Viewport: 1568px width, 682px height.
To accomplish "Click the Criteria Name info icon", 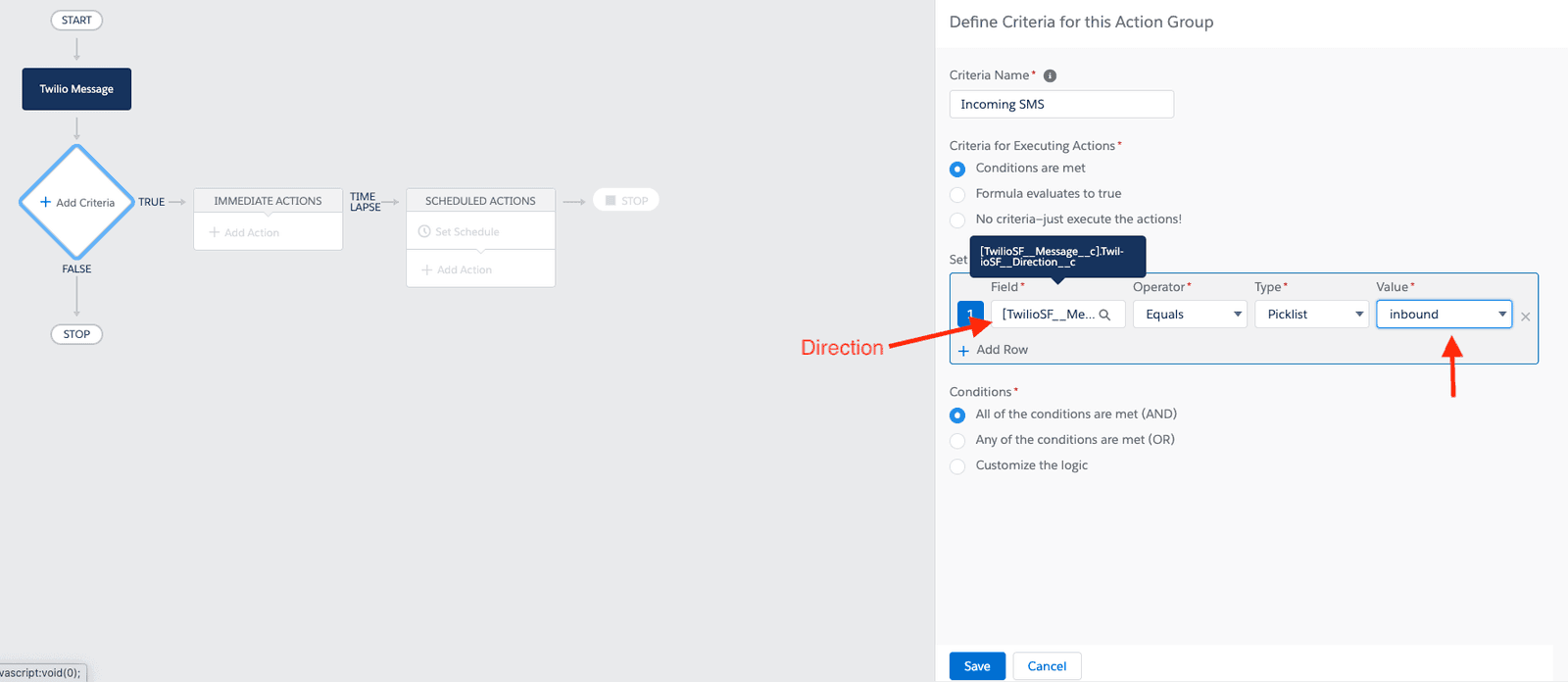I will click(1050, 76).
